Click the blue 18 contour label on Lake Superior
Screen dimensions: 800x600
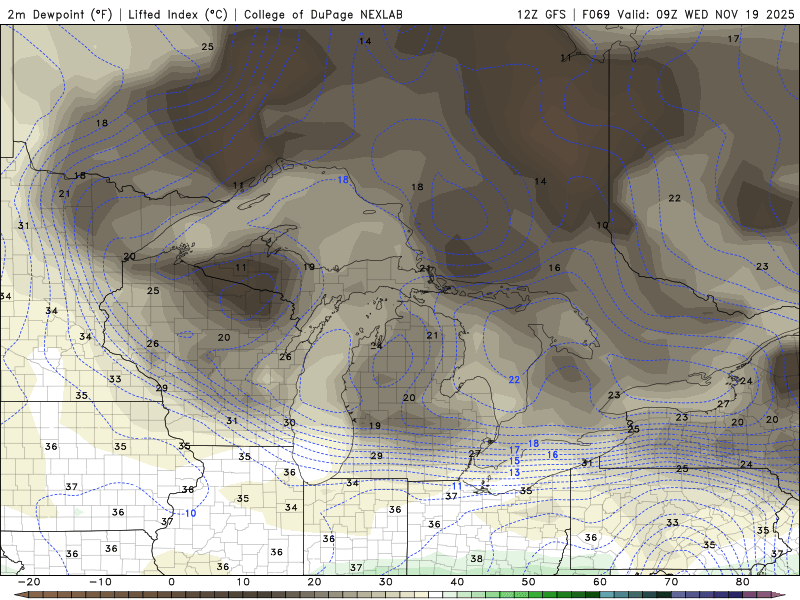343,180
